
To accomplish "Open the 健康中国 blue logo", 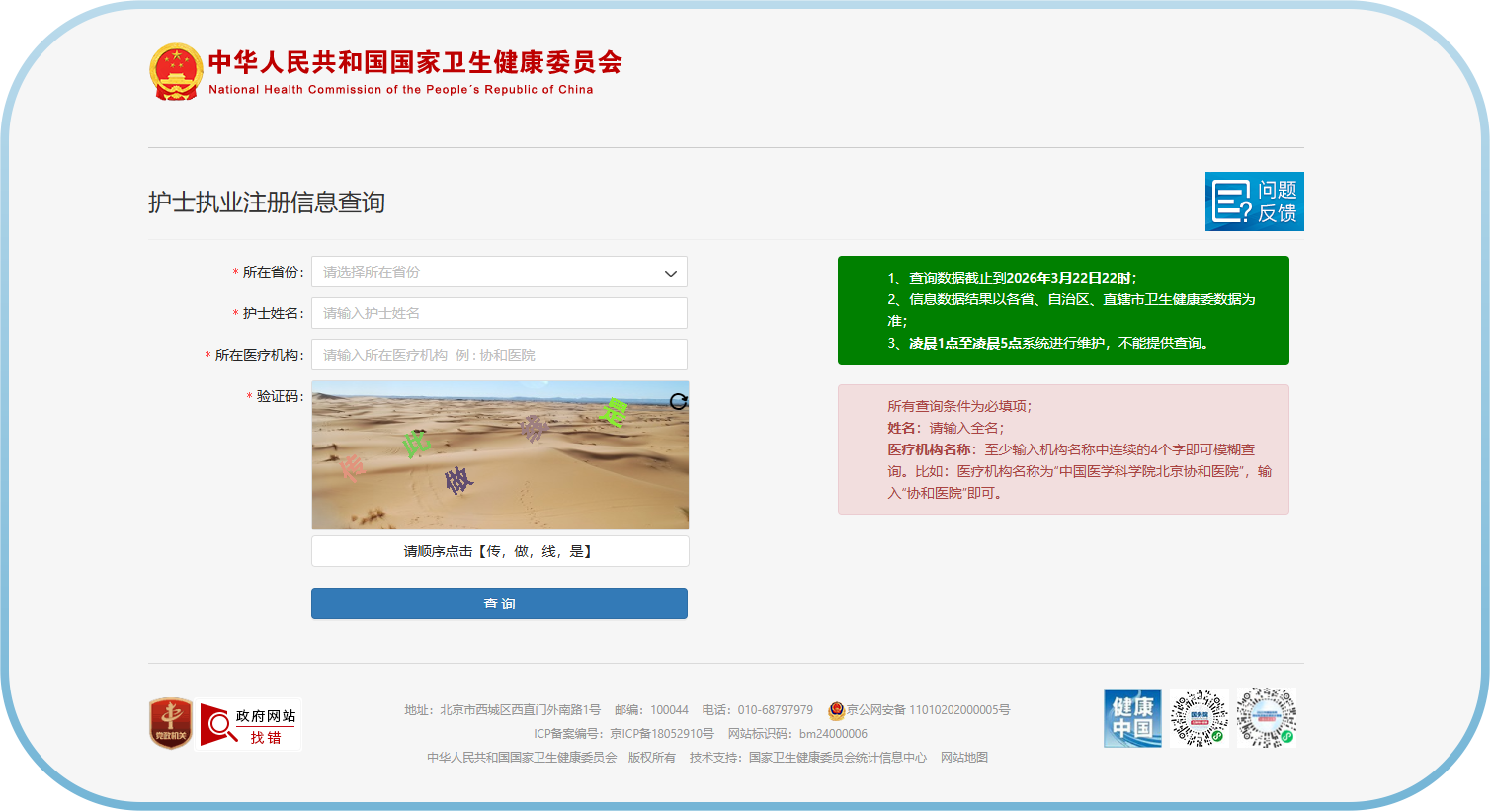I will tap(1132, 718).
